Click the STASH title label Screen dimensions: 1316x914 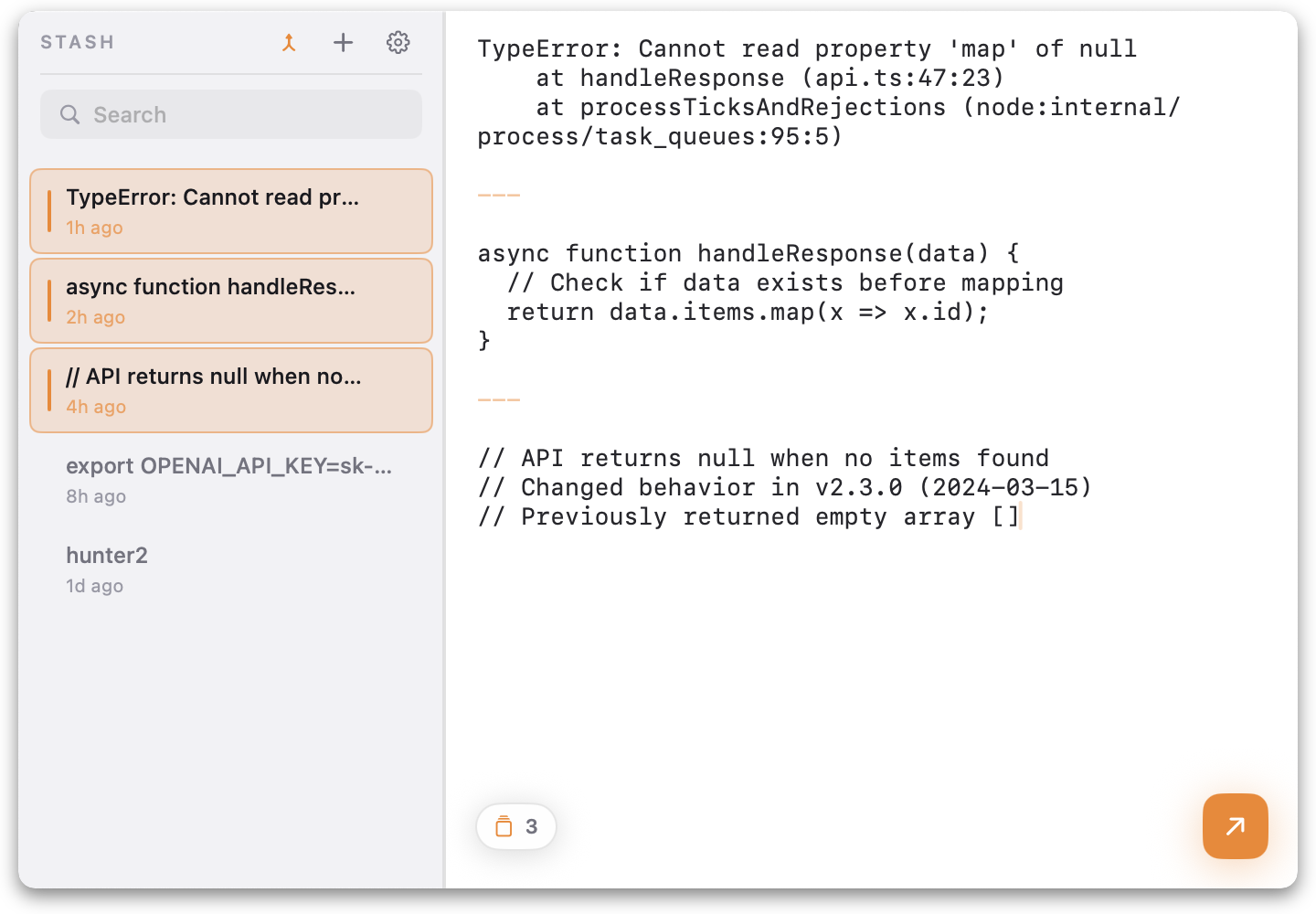click(x=78, y=43)
